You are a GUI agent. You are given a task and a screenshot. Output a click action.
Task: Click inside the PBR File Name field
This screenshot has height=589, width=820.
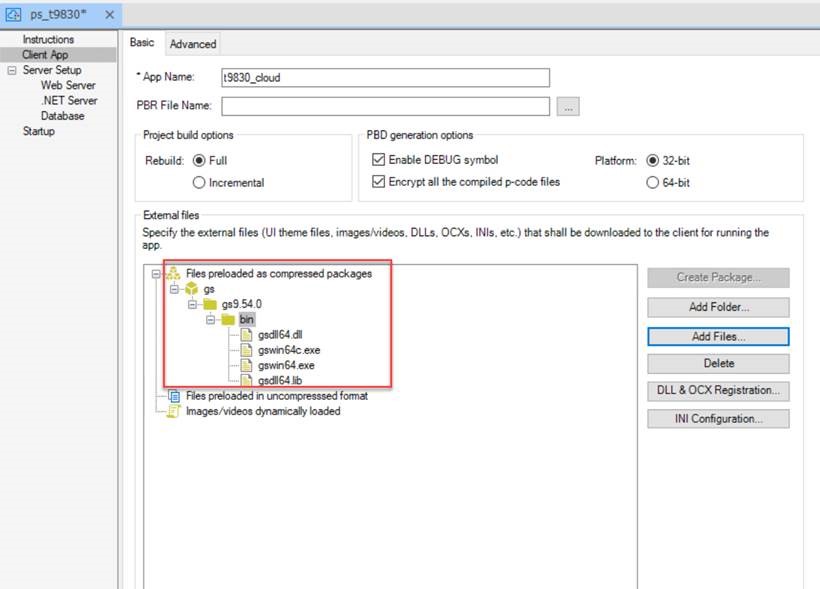pos(386,107)
